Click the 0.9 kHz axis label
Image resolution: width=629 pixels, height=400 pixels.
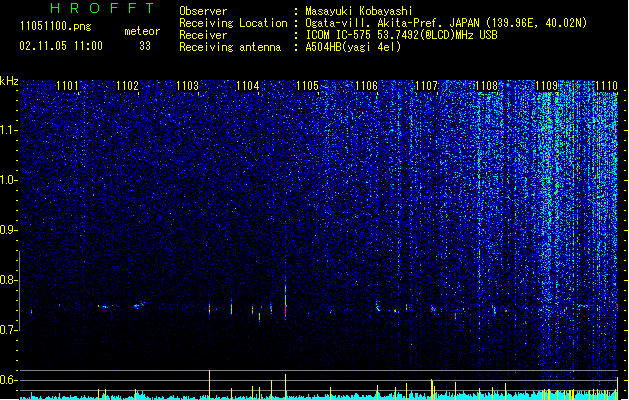pyautogui.click(x=9, y=230)
